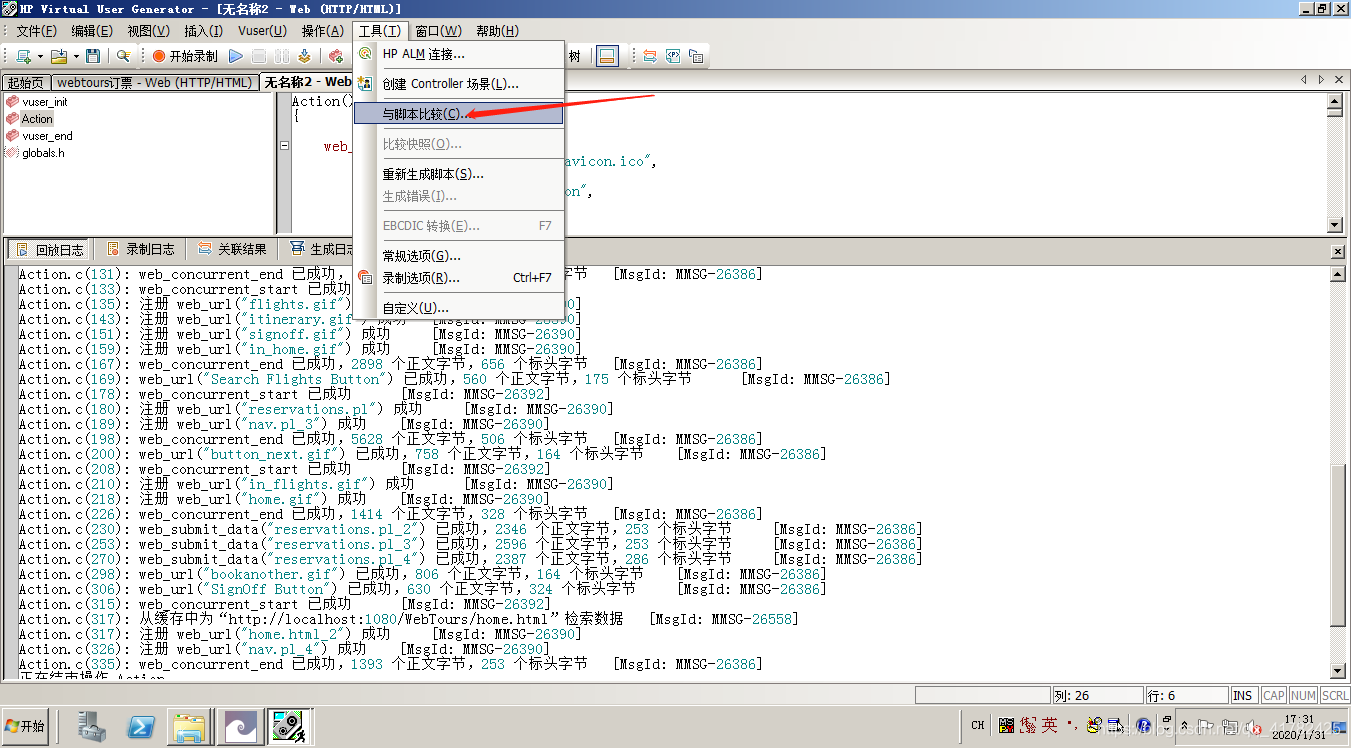Click the log line Action.c(298) bookanother.gif
Image resolution: width=1351 pixels, height=748 pixels.
[x=422, y=574]
